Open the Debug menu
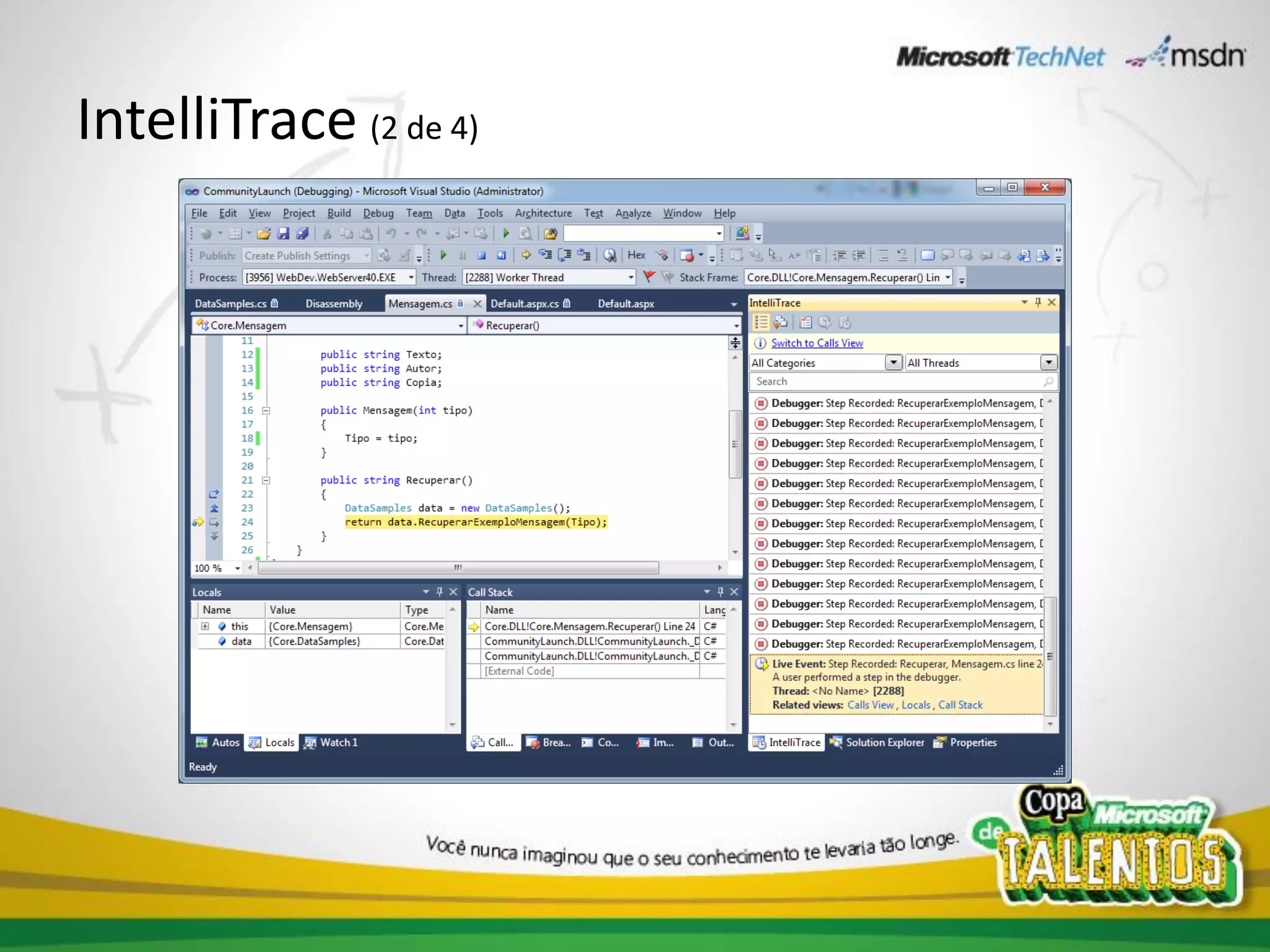Screen dimensions: 1270x952 378,213
